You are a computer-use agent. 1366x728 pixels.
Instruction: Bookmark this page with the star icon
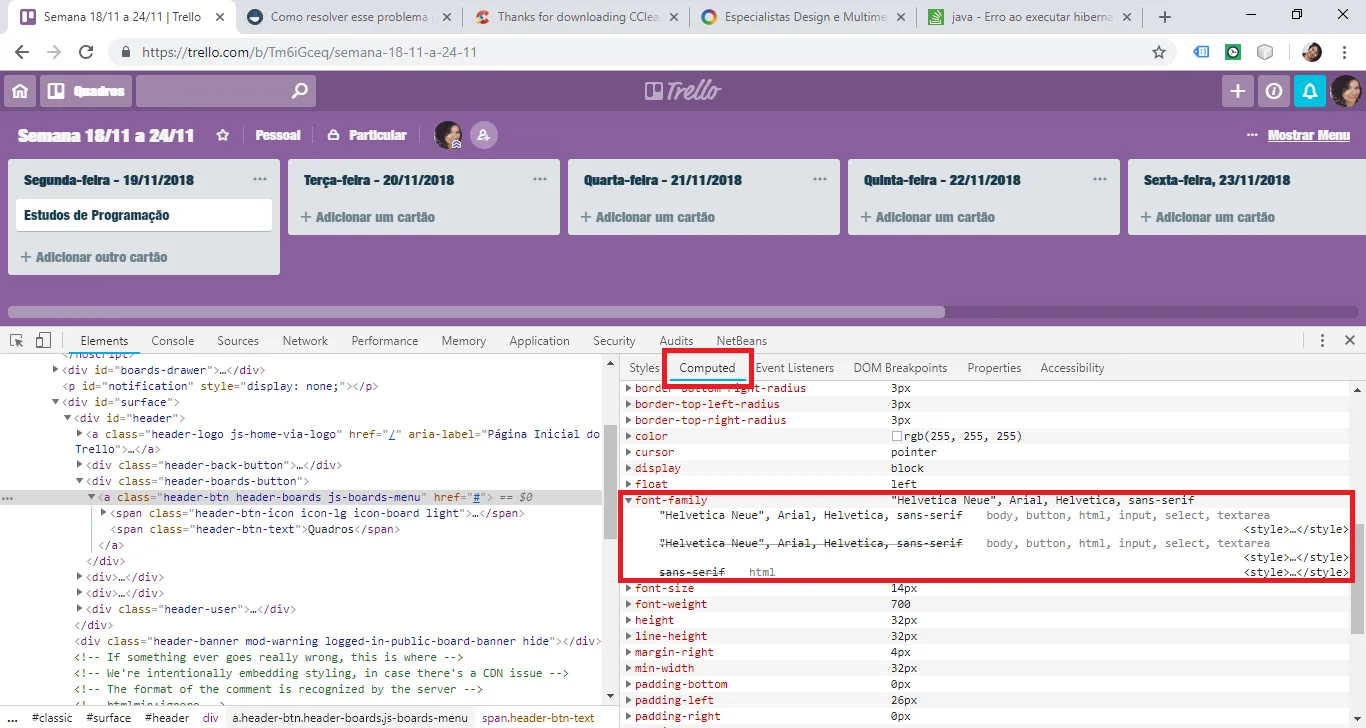click(1159, 52)
